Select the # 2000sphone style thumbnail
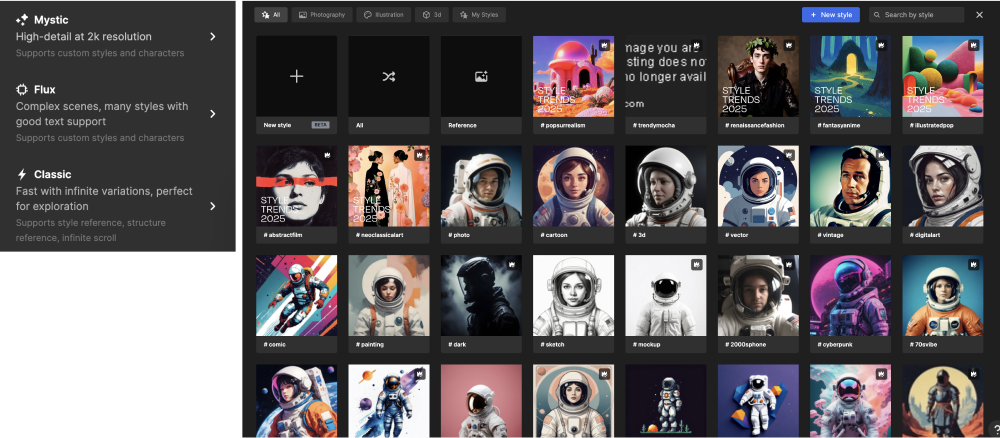The height and width of the screenshot is (438, 1000). (758, 296)
